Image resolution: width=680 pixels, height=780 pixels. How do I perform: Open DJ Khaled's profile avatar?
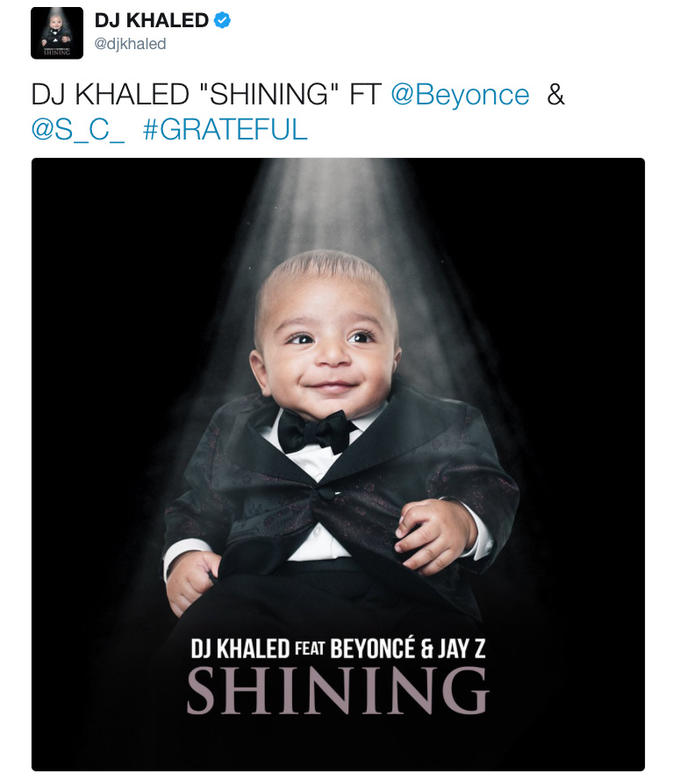[x=57, y=33]
